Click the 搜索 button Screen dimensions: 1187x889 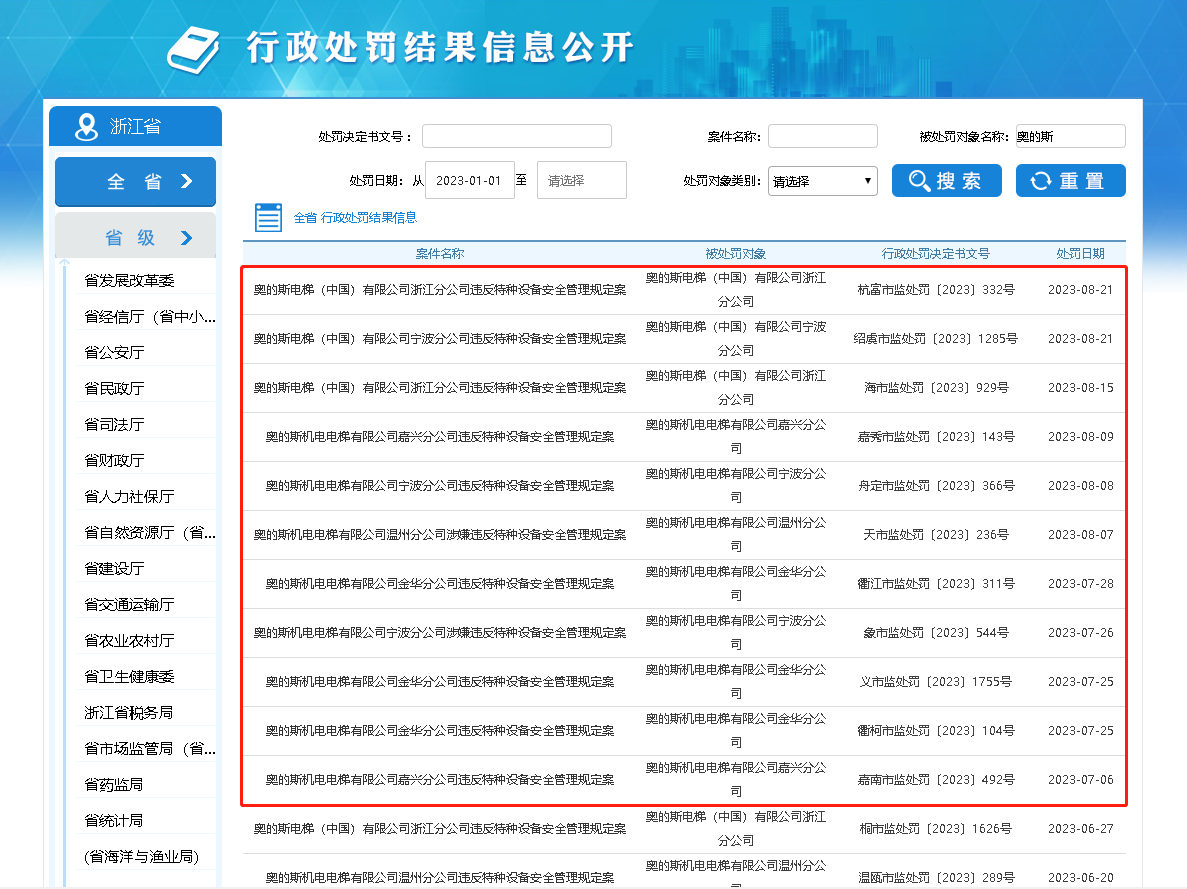[x=946, y=181]
